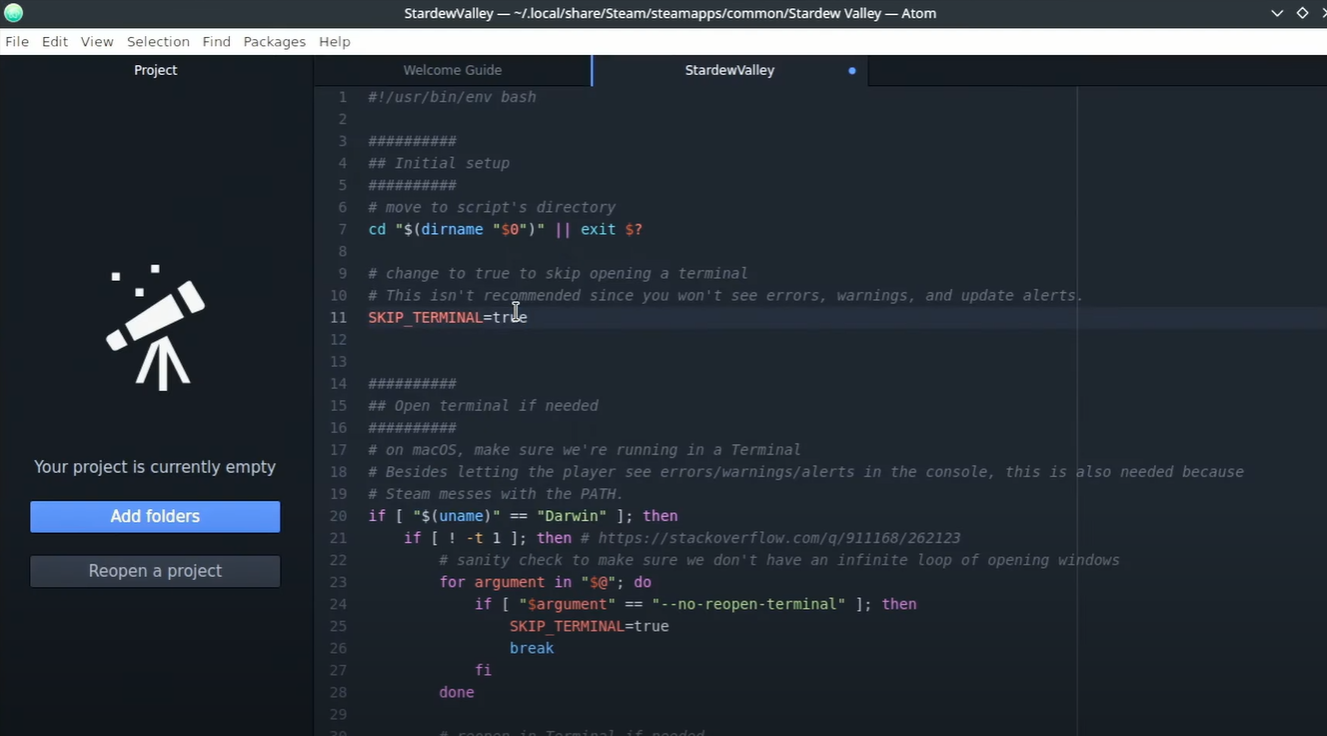Screen dimensions: 1327x736
Task: Click the "## Open terminal if needed" comment
Action: pos(483,405)
